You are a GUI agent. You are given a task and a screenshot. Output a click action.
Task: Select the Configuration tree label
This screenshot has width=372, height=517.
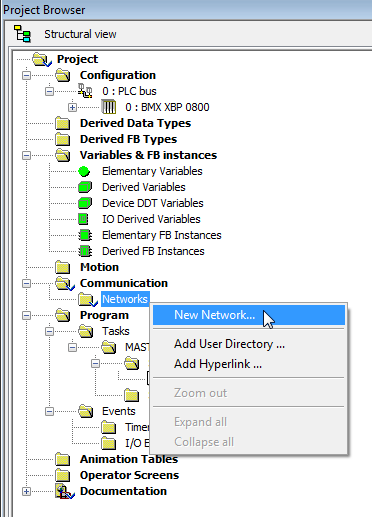pyautogui.click(x=118, y=75)
